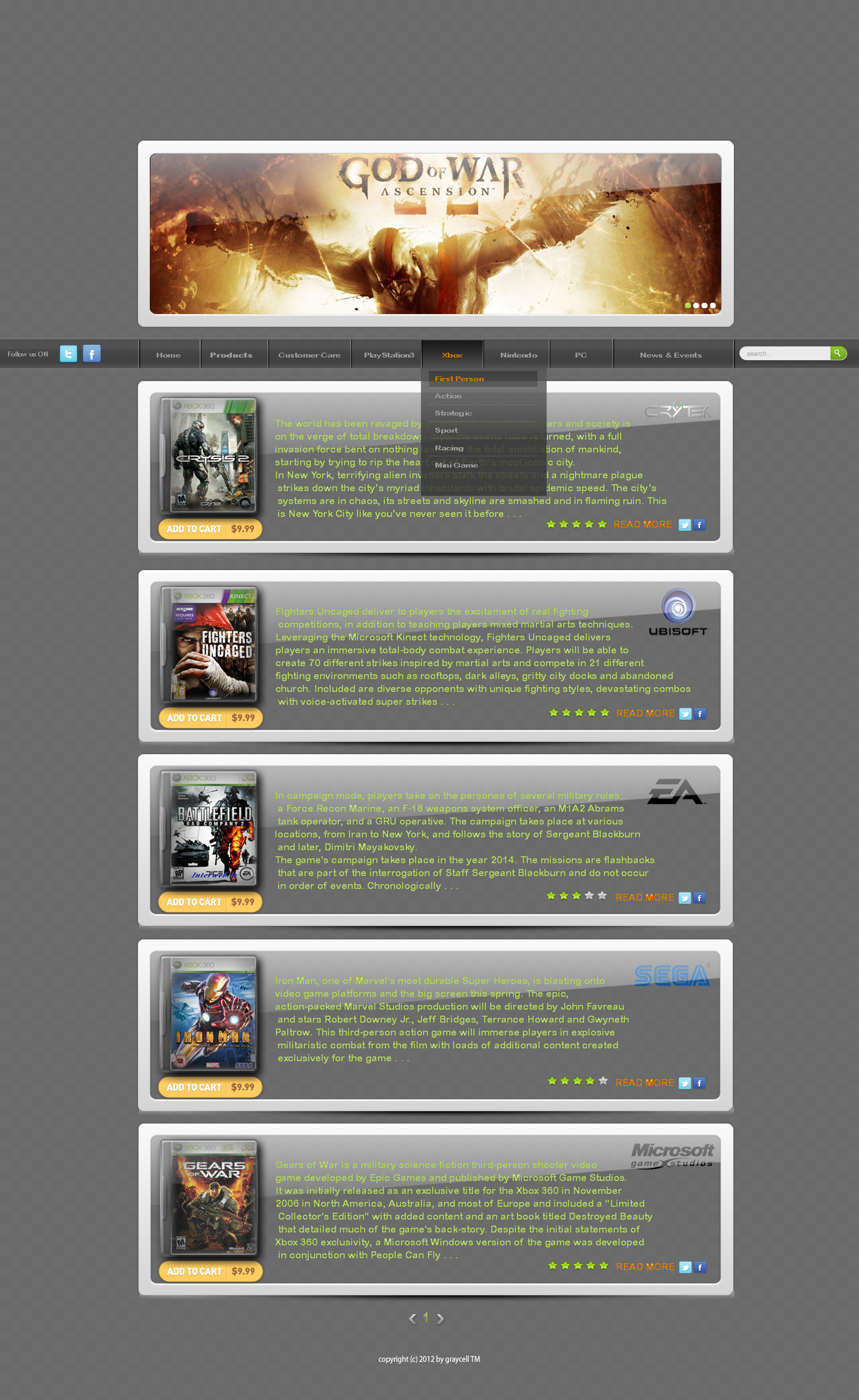The width and height of the screenshot is (859, 1400).
Task: Read more about Iron Man
Action: click(645, 1083)
